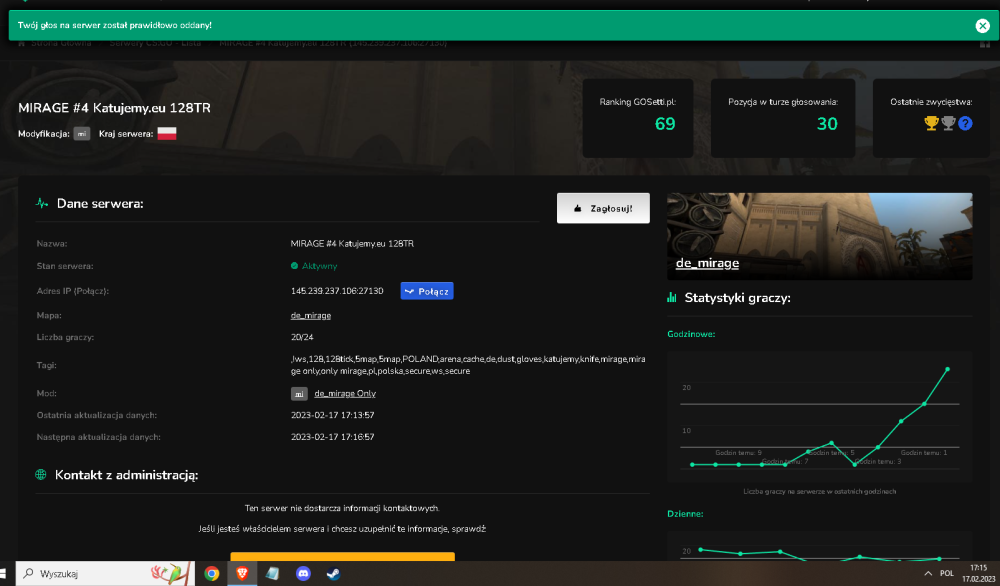Click the modification badge next to Modyfikacja
This screenshot has height=586, width=1000.
82,133
